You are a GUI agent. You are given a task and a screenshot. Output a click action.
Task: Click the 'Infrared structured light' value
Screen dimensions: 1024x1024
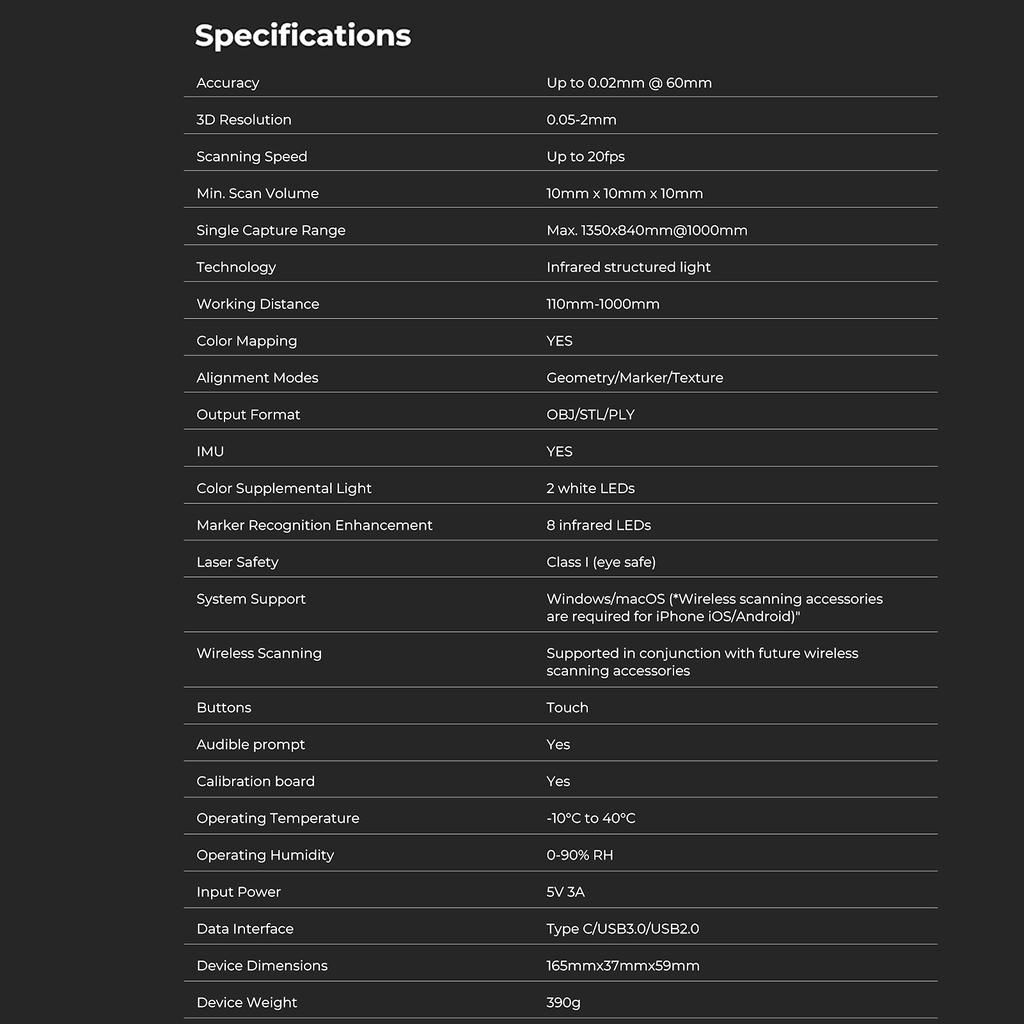[628, 267]
